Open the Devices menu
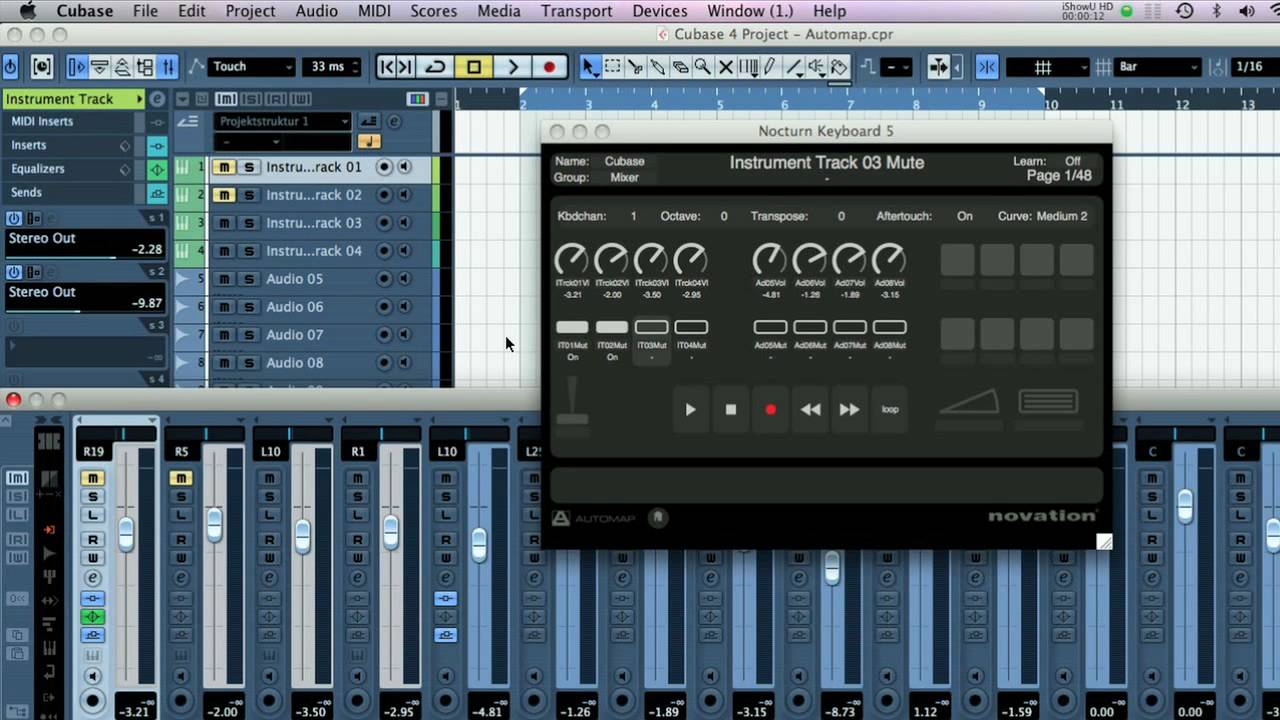The width and height of the screenshot is (1280, 720). pyautogui.click(x=660, y=11)
